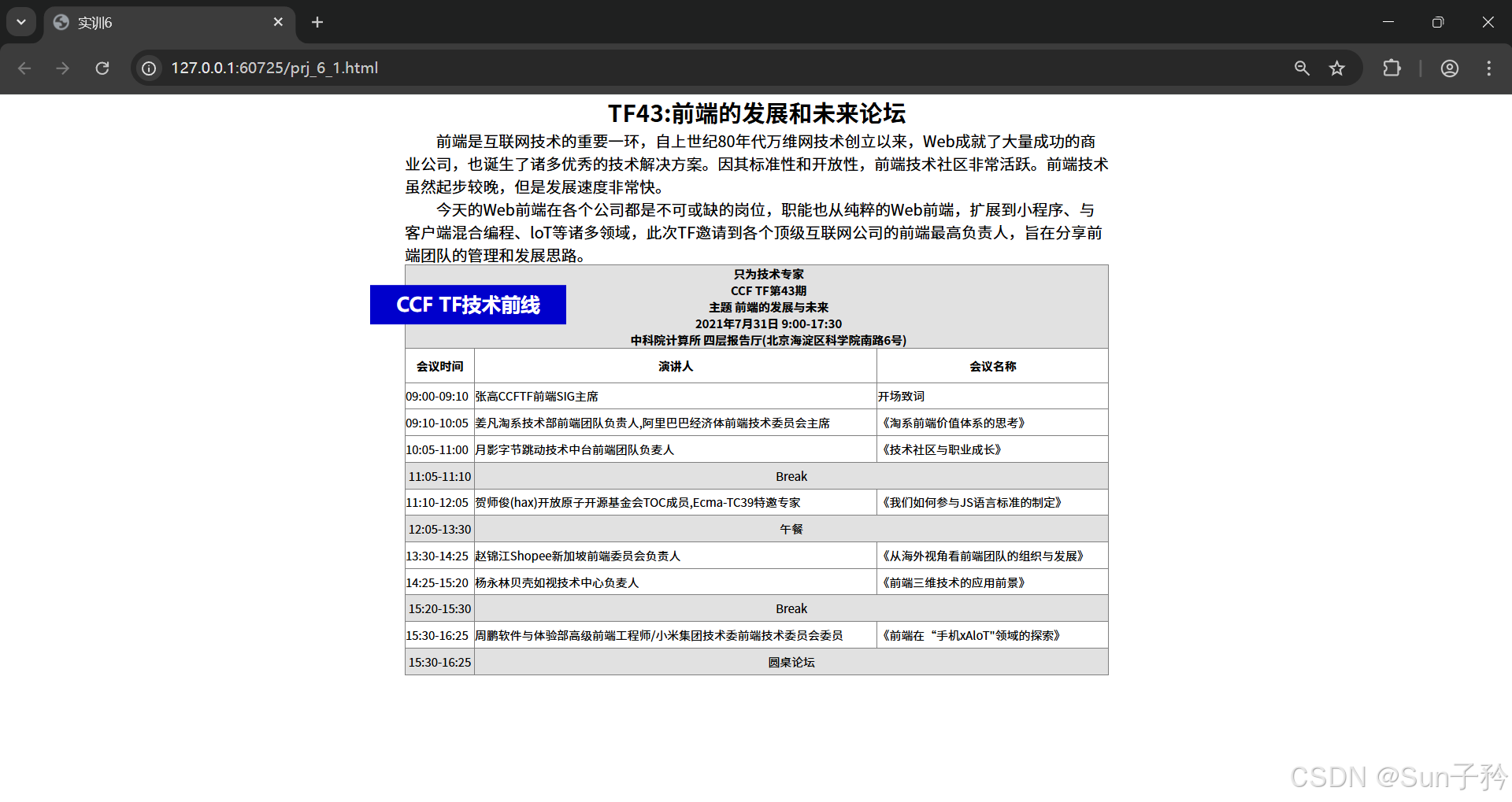Select 《淘系前端价值体系的思考》 cell
The height and width of the screenshot is (802, 1512).
click(x=992, y=423)
